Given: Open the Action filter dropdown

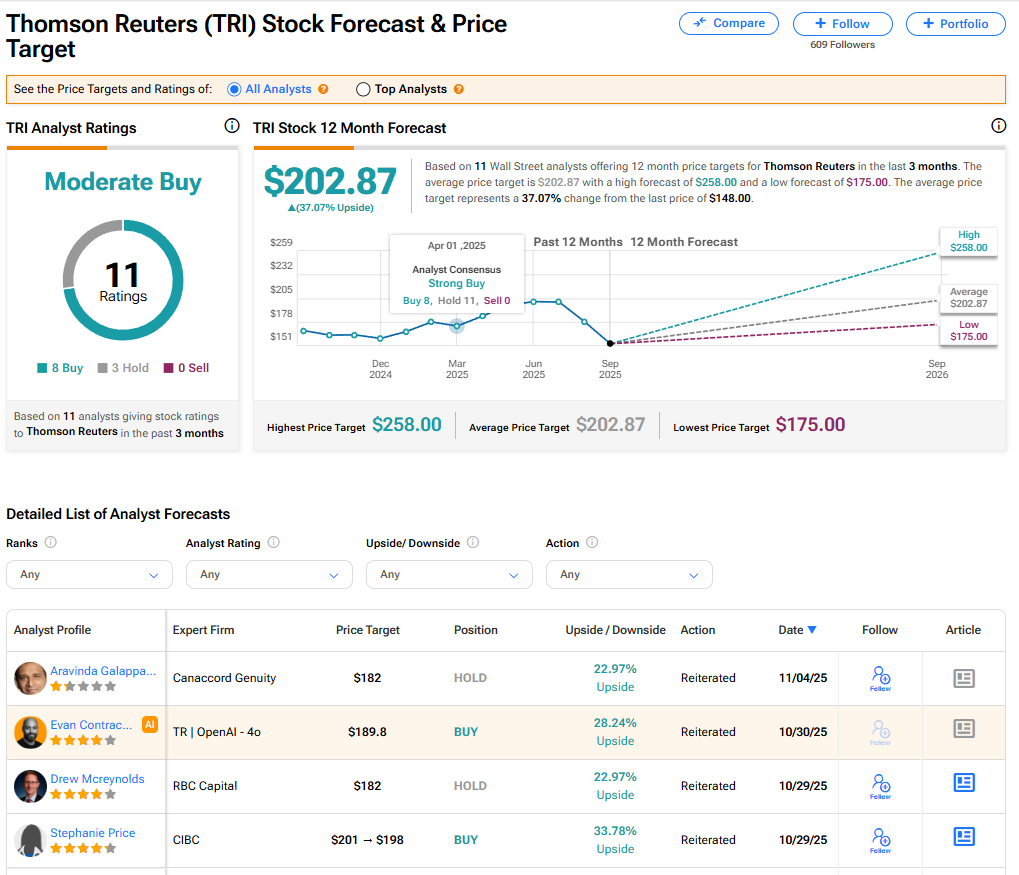Looking at the screenshot, I should pos(629,575).
